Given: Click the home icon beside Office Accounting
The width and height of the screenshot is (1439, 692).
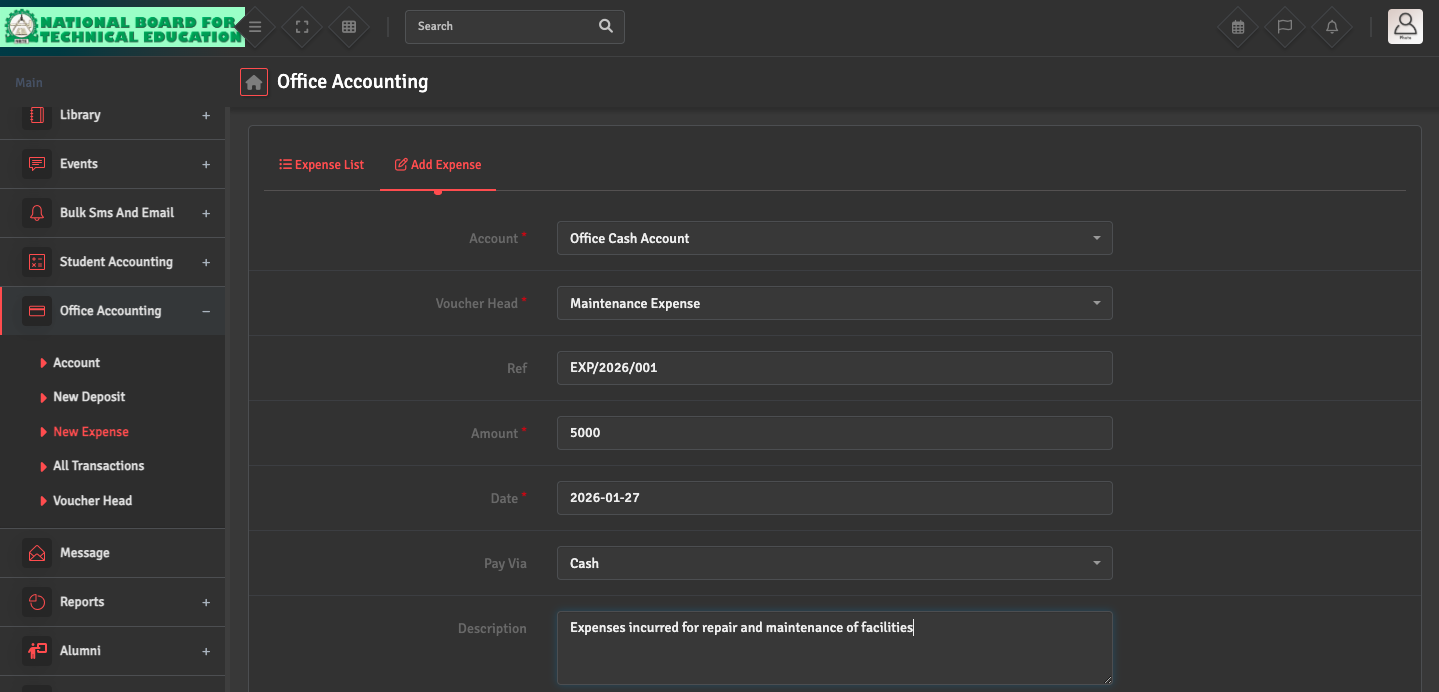Looking at the screenshot, I should point(254,82).
